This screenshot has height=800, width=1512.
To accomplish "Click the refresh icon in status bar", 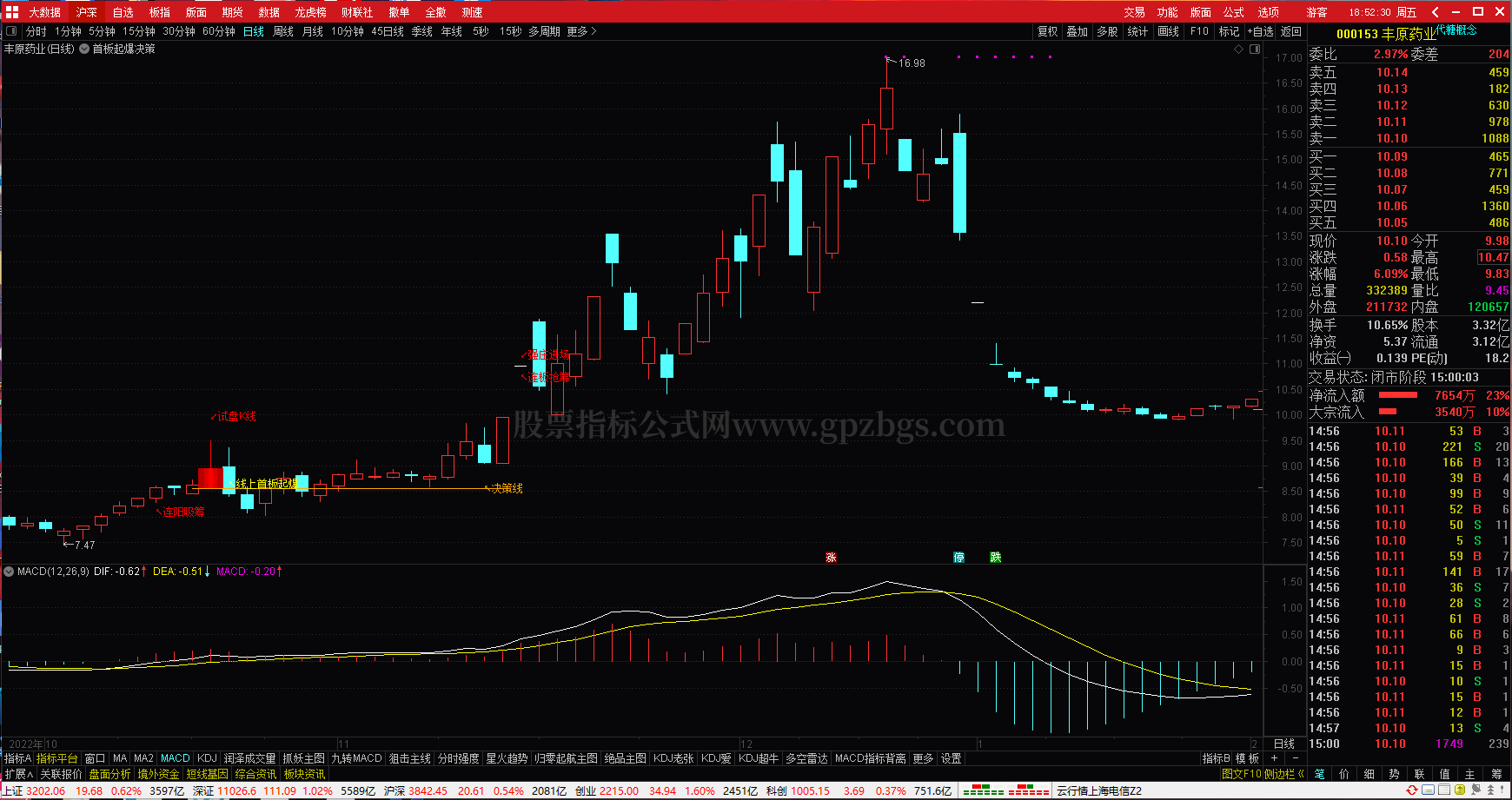I will pyautogui.click(x=1412, y=790).
